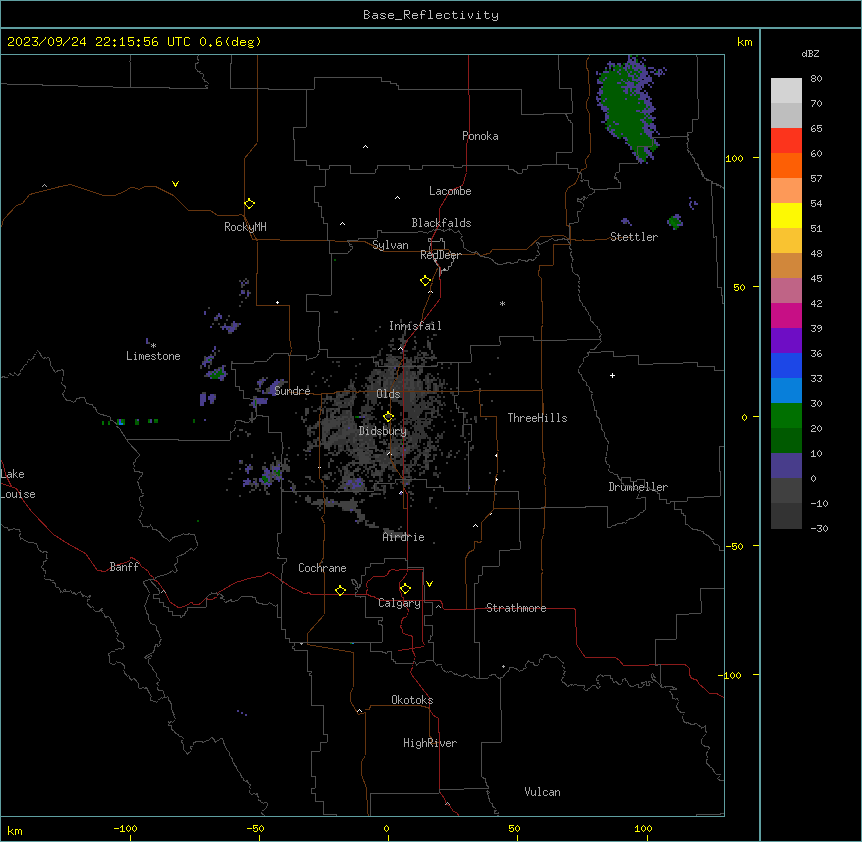This screenshot has width=862, height=842.
Task: Click the Lake Louise label
Action: pyautogui.click(x=18, y=484)
